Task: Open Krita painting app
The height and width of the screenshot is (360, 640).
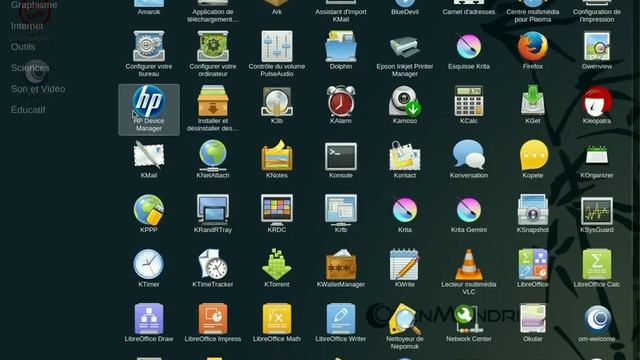Action: [x=404, y=214]
